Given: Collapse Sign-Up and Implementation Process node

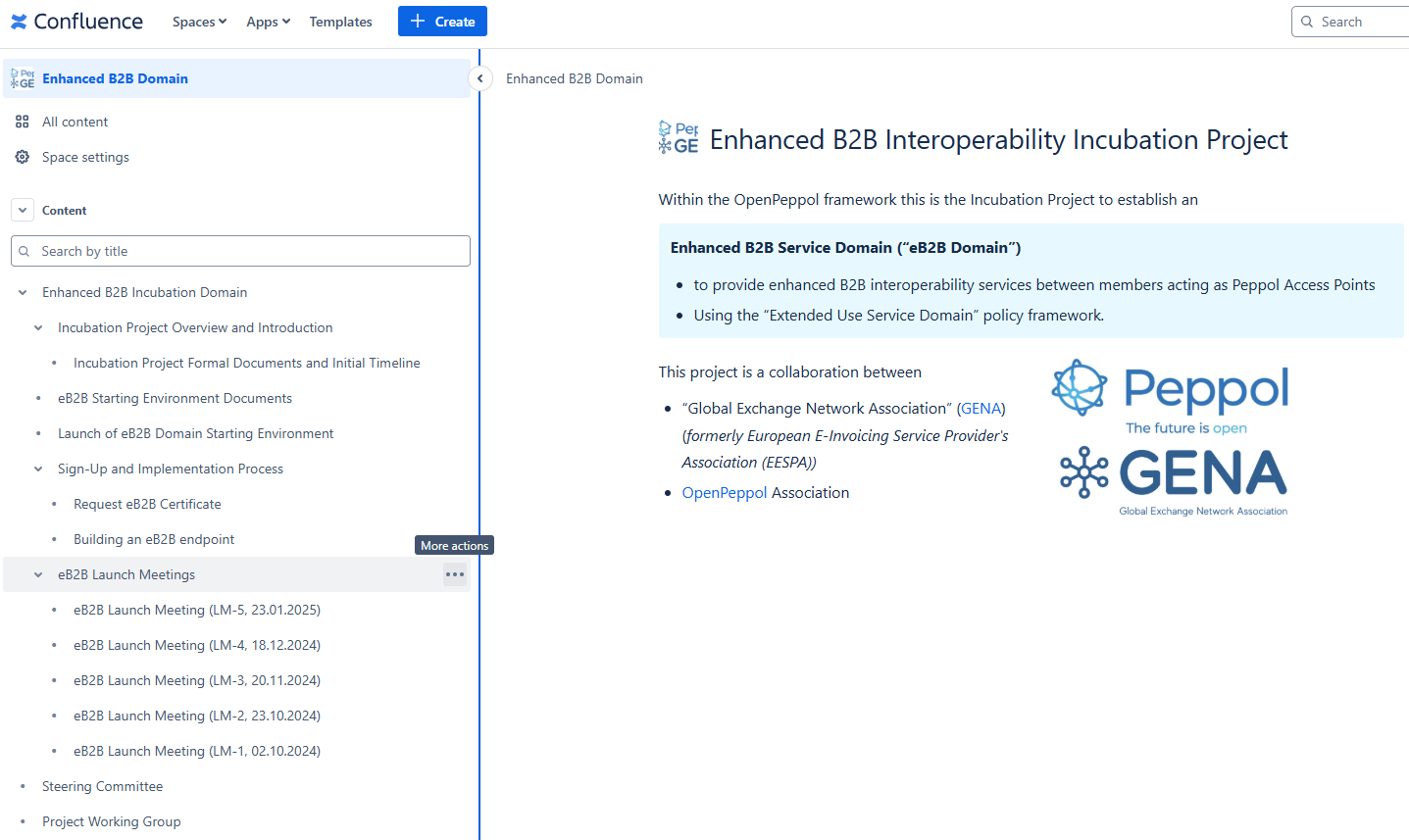Looking at the screenshot, I should coord(38,469).
